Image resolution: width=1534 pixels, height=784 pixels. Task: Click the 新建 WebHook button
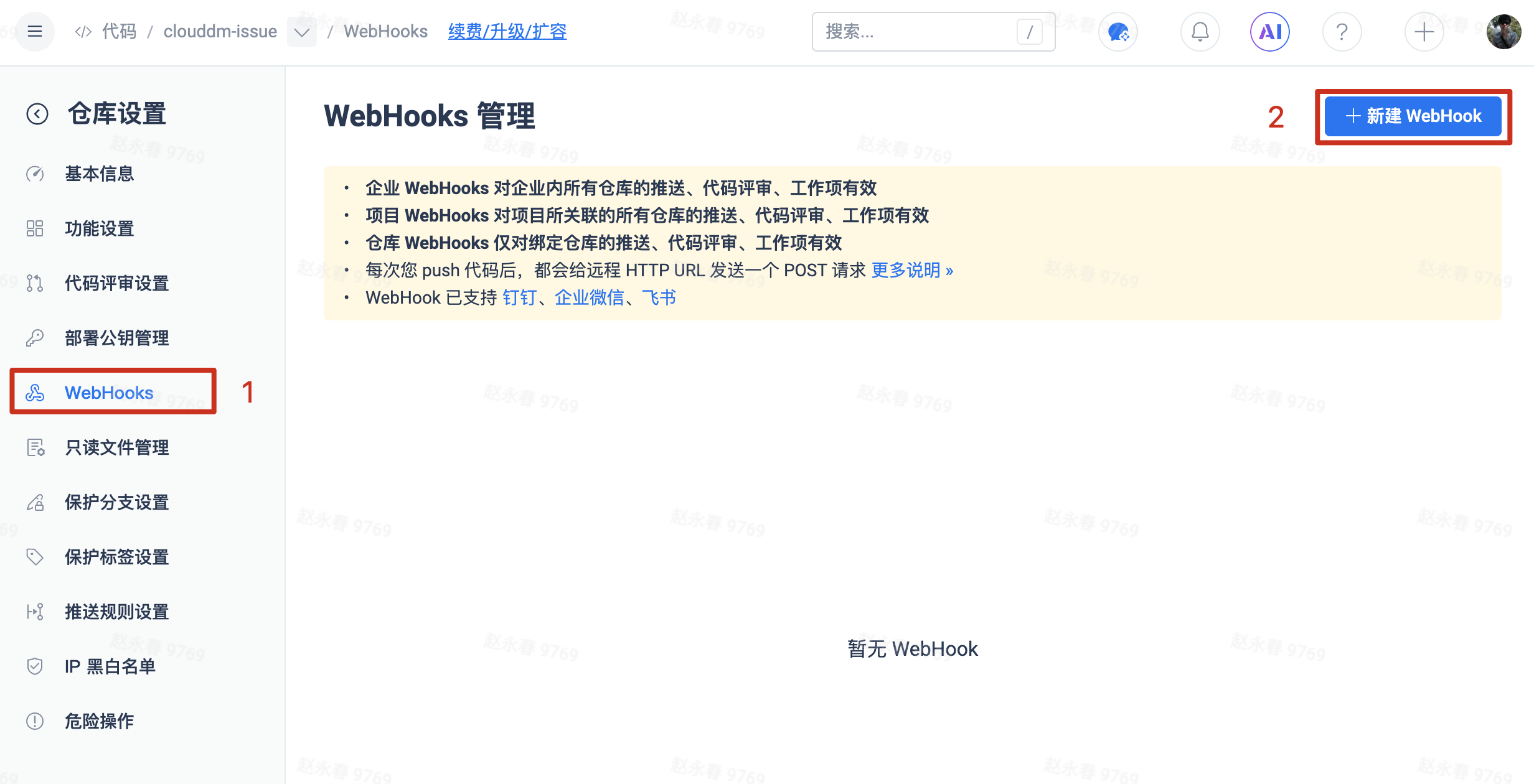point(1413,116)
